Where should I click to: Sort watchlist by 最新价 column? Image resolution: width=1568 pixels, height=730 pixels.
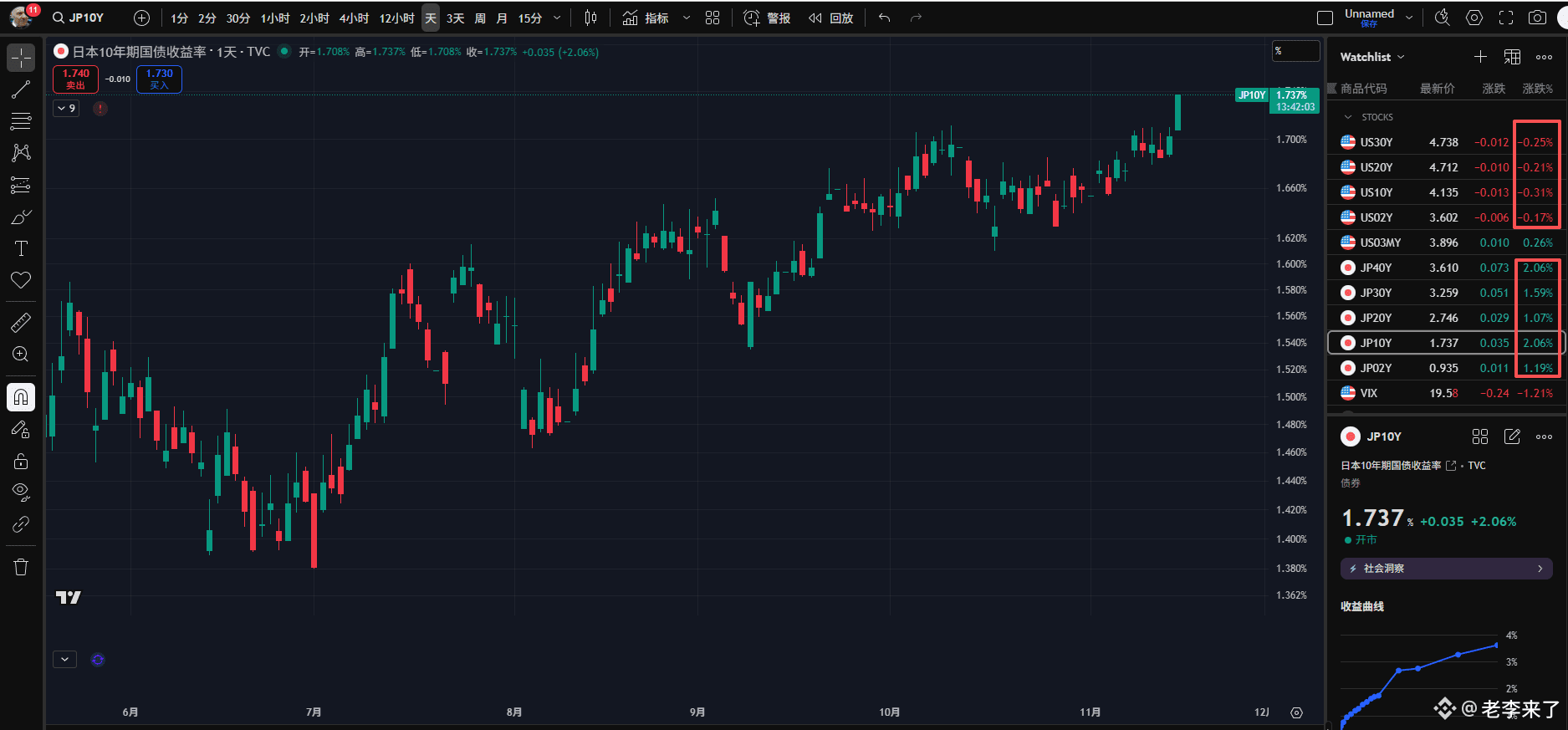(1438, 89)
